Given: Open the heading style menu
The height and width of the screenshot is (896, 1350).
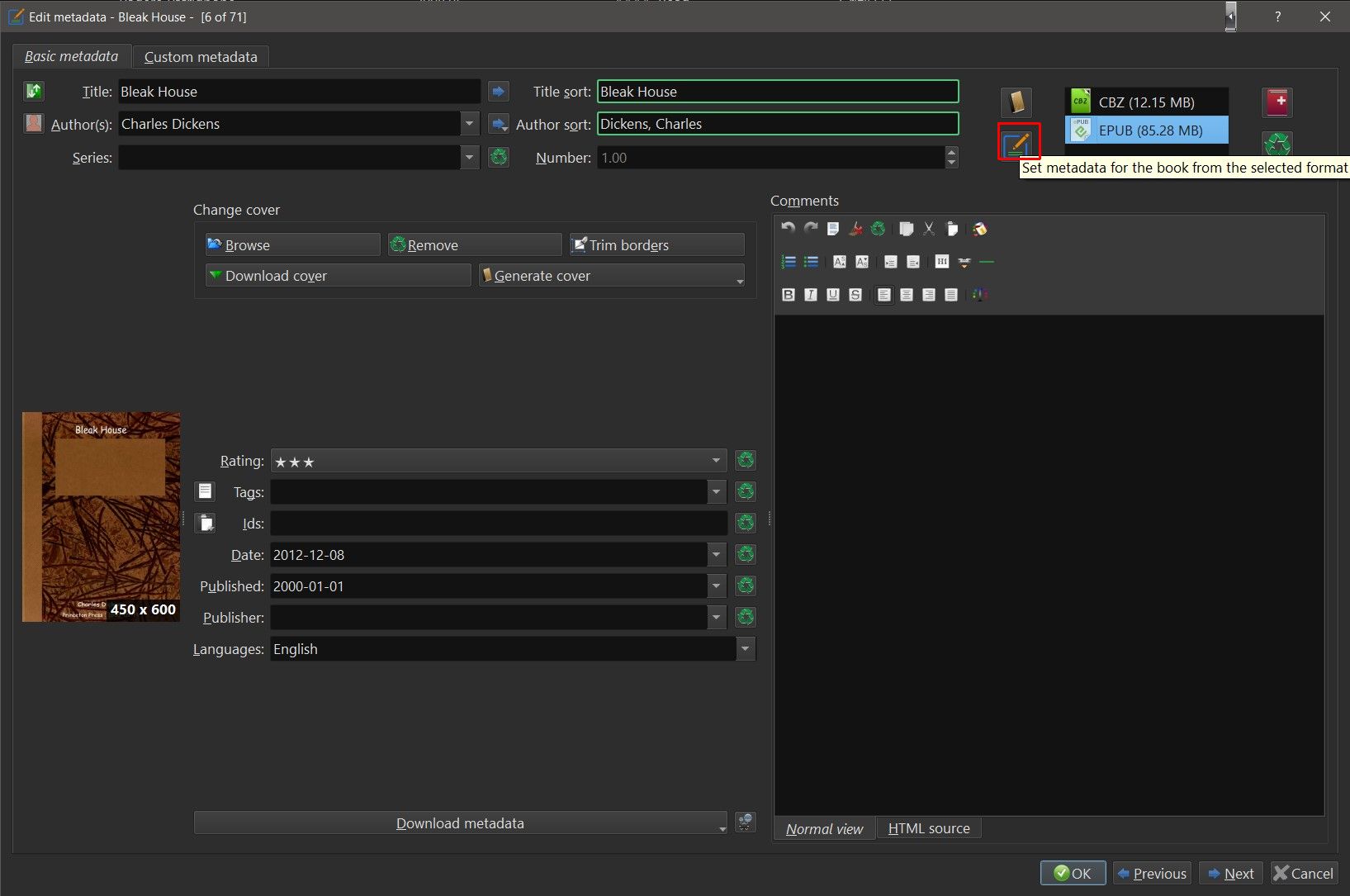Looking at the screenshot, I should tap(942, 262).
